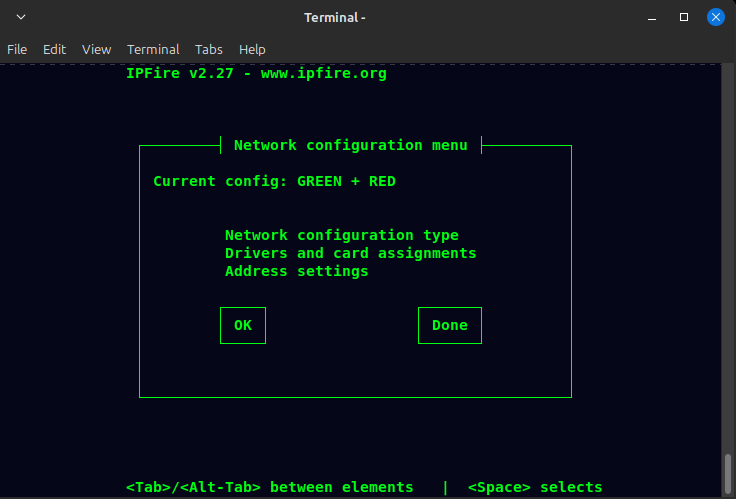Minimize the Terminal window
The width and height of the screenshot is (736, 499).
click(x=653, y=17)
